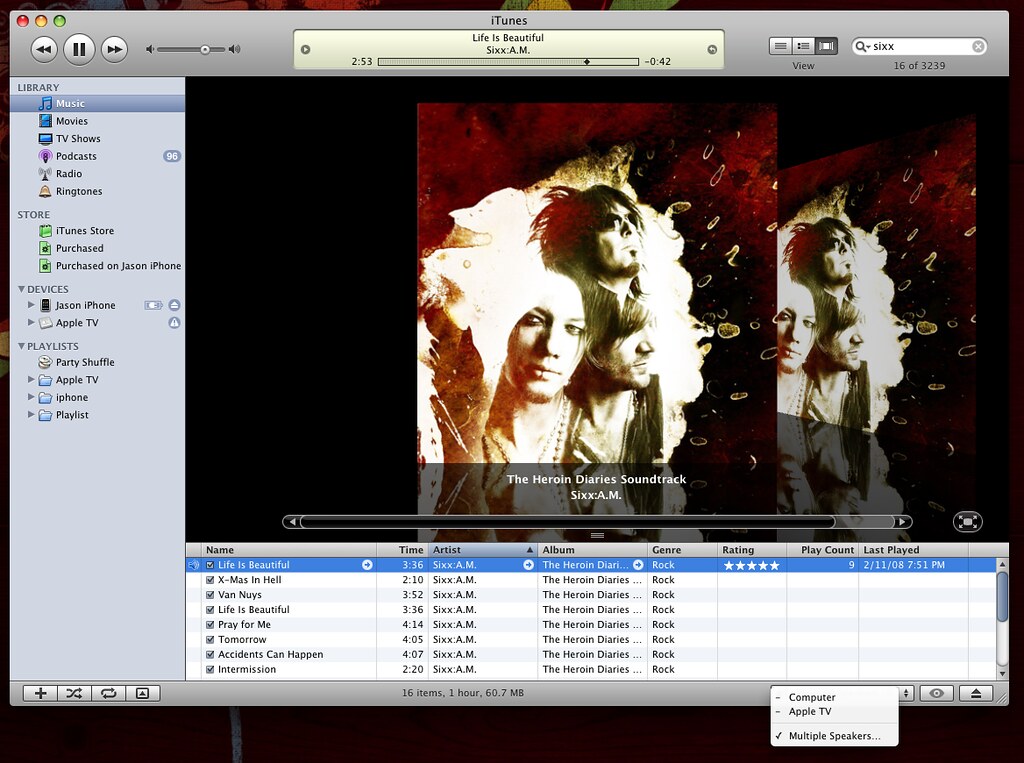This screenshot has height=763, width=1024.
Task: Clear the search field with the X button
Action: pyautogui.click(x=978, y=46)
